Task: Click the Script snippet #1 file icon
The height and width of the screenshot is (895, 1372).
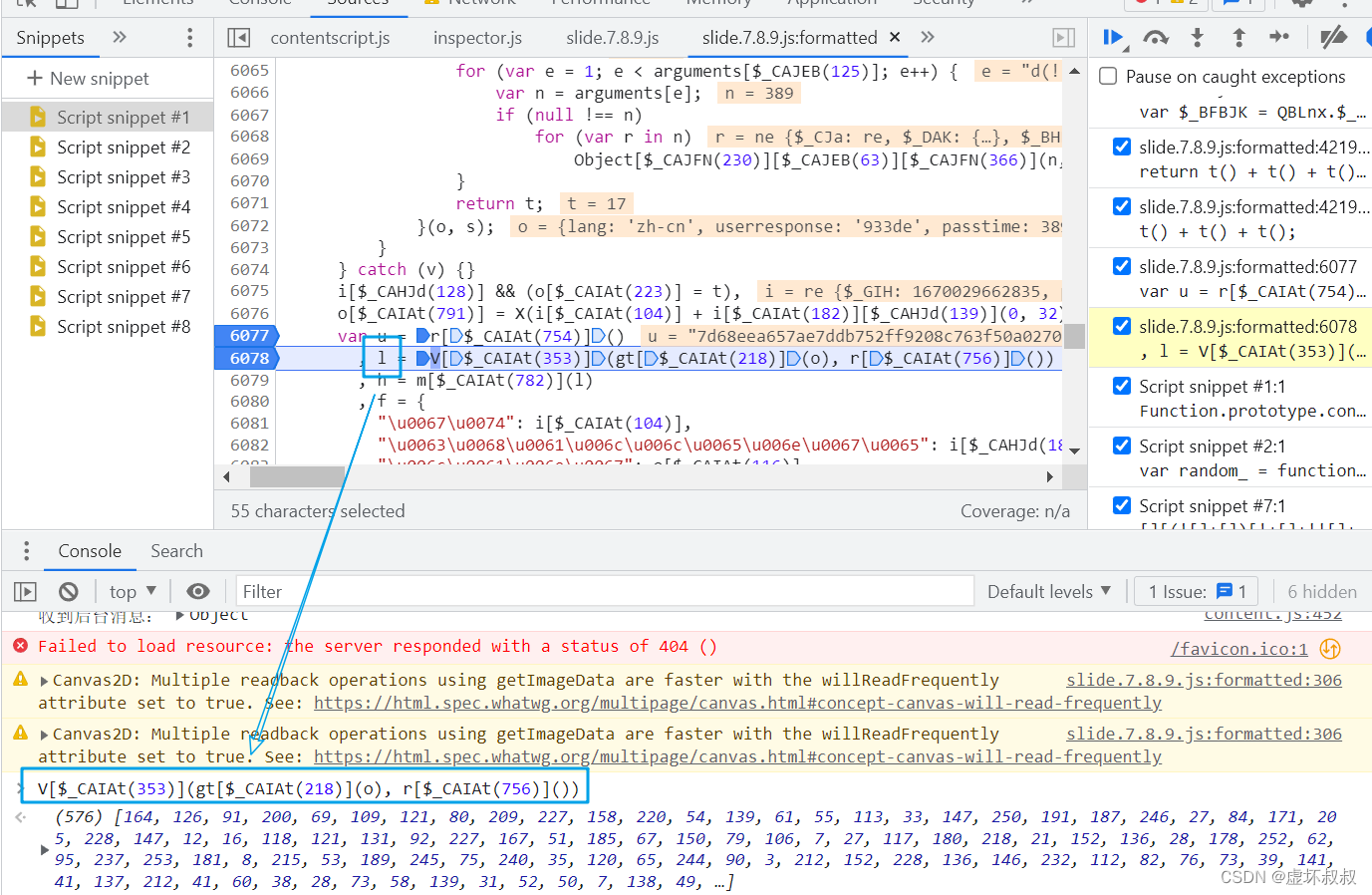Action: (x=38, y=117)
